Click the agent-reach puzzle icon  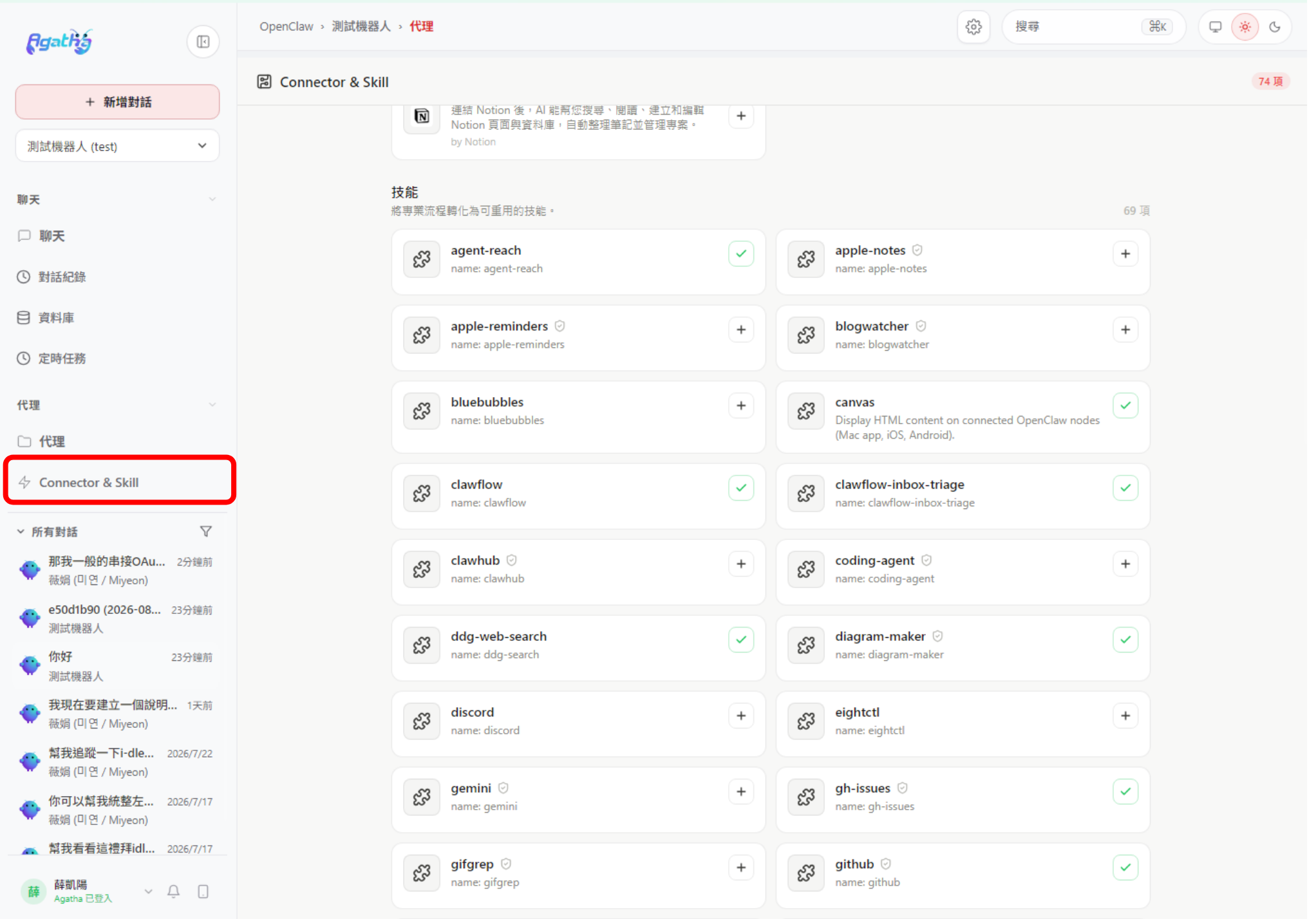click(x=422, y=259)
